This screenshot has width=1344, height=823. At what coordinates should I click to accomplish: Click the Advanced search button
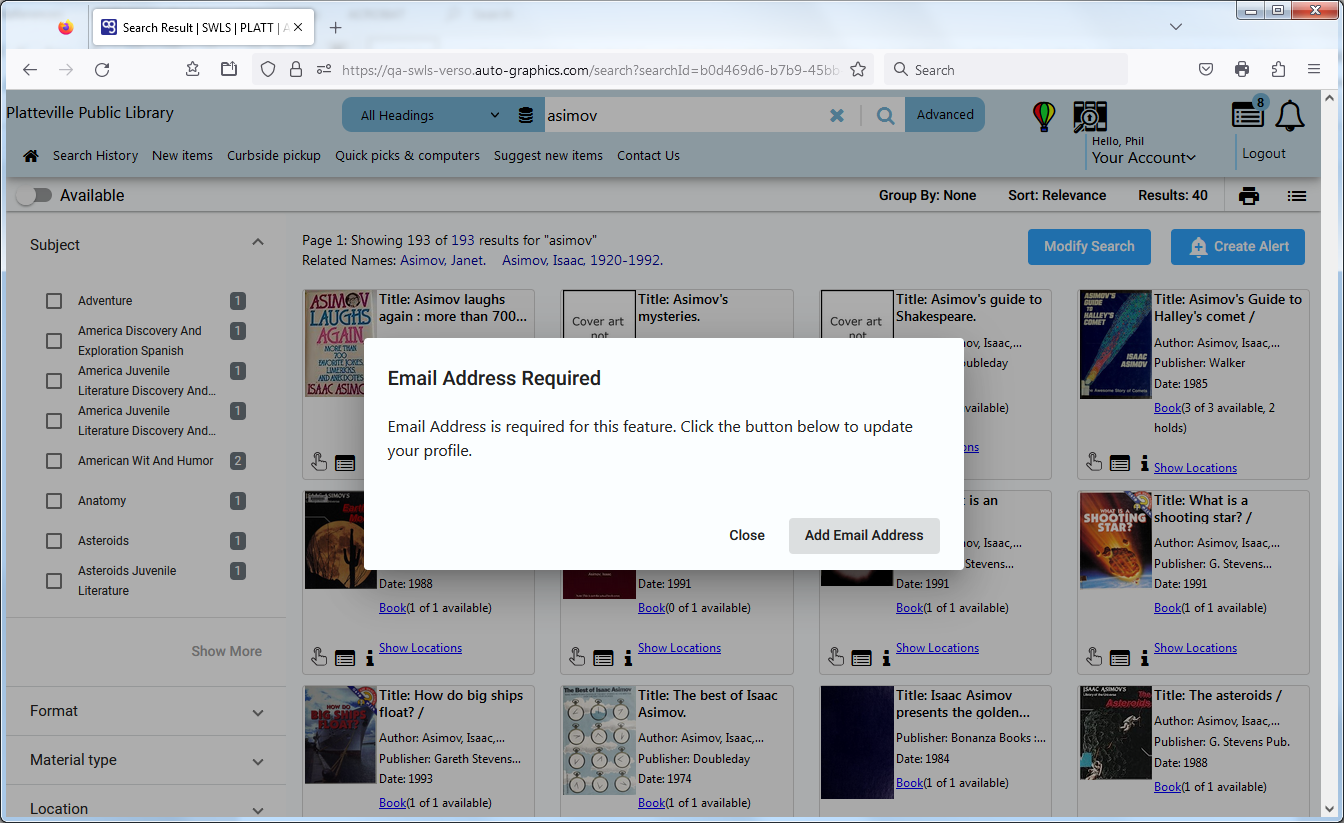pyautogui.click(x=945, y=115)
